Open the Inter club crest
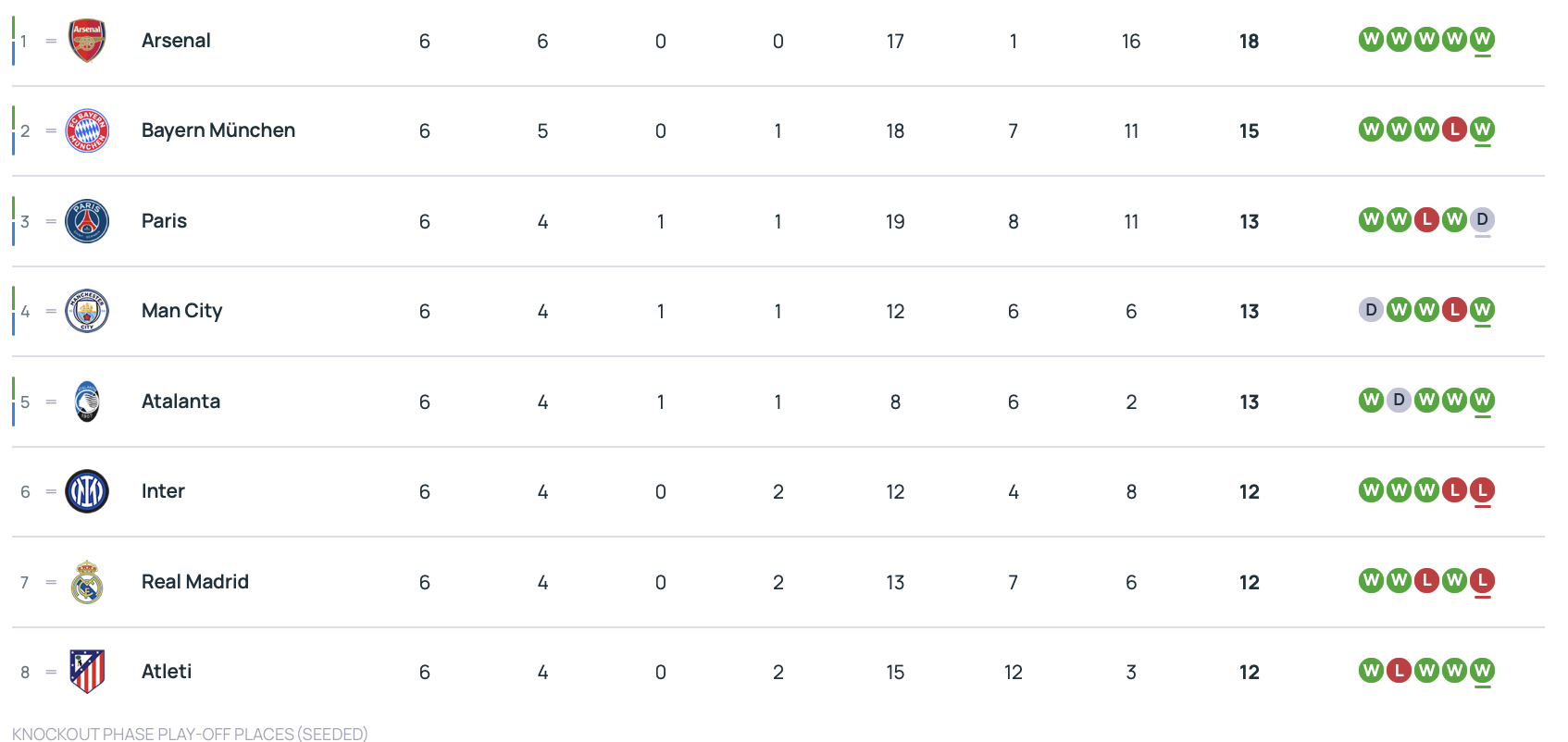This screenshot has width=1568, height=742. (87, 491)
